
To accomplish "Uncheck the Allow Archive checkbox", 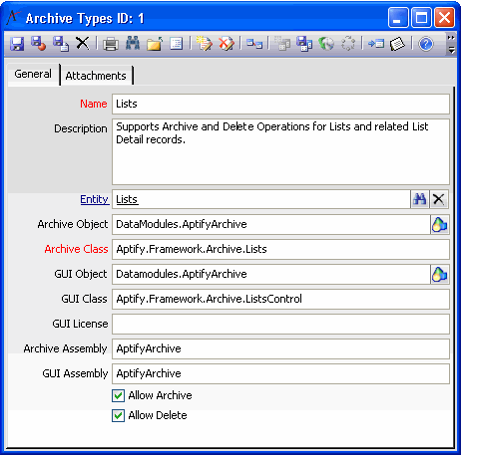I will pyautogui.click(x=118, y=396).
